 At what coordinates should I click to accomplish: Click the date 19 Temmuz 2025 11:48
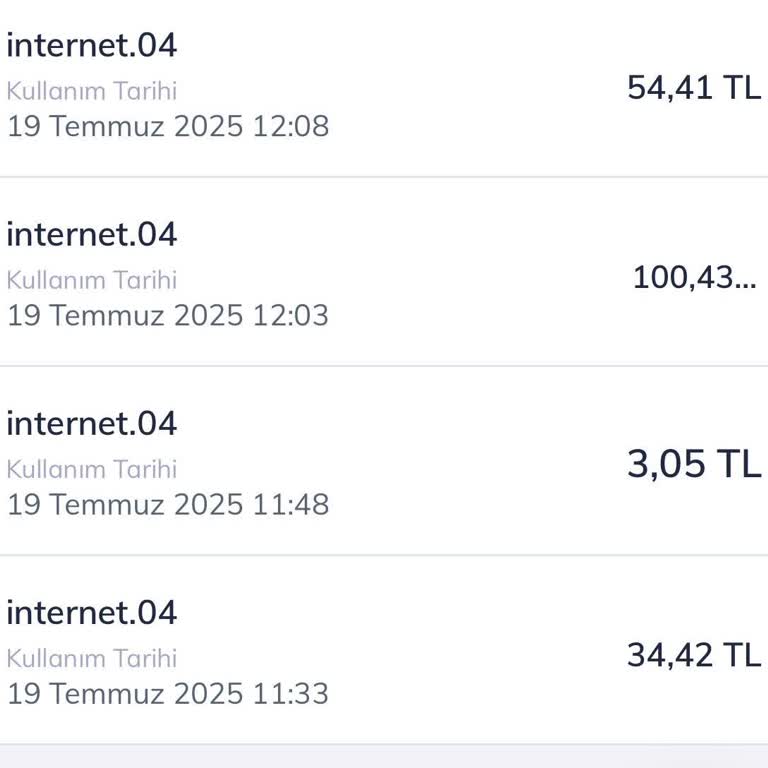(168, 504)
